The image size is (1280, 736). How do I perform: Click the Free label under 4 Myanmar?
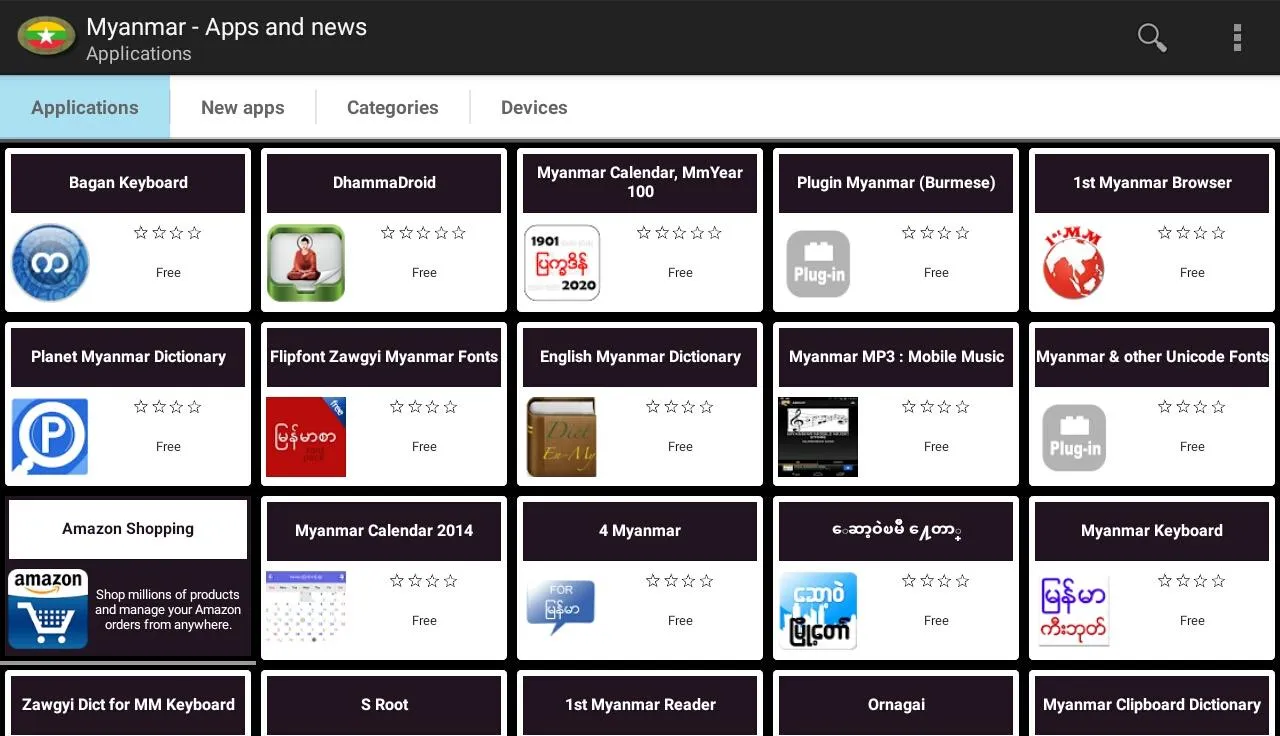[x=680, y=621]
